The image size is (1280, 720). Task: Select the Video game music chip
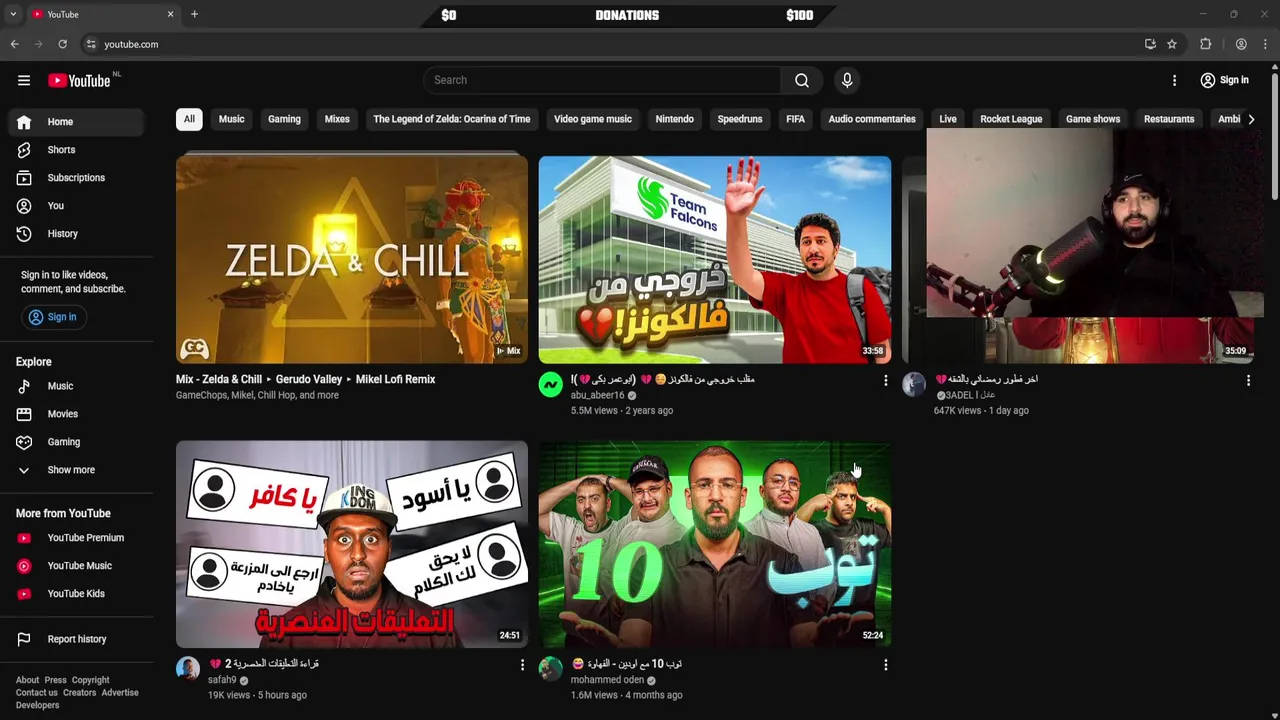[593, 119]
